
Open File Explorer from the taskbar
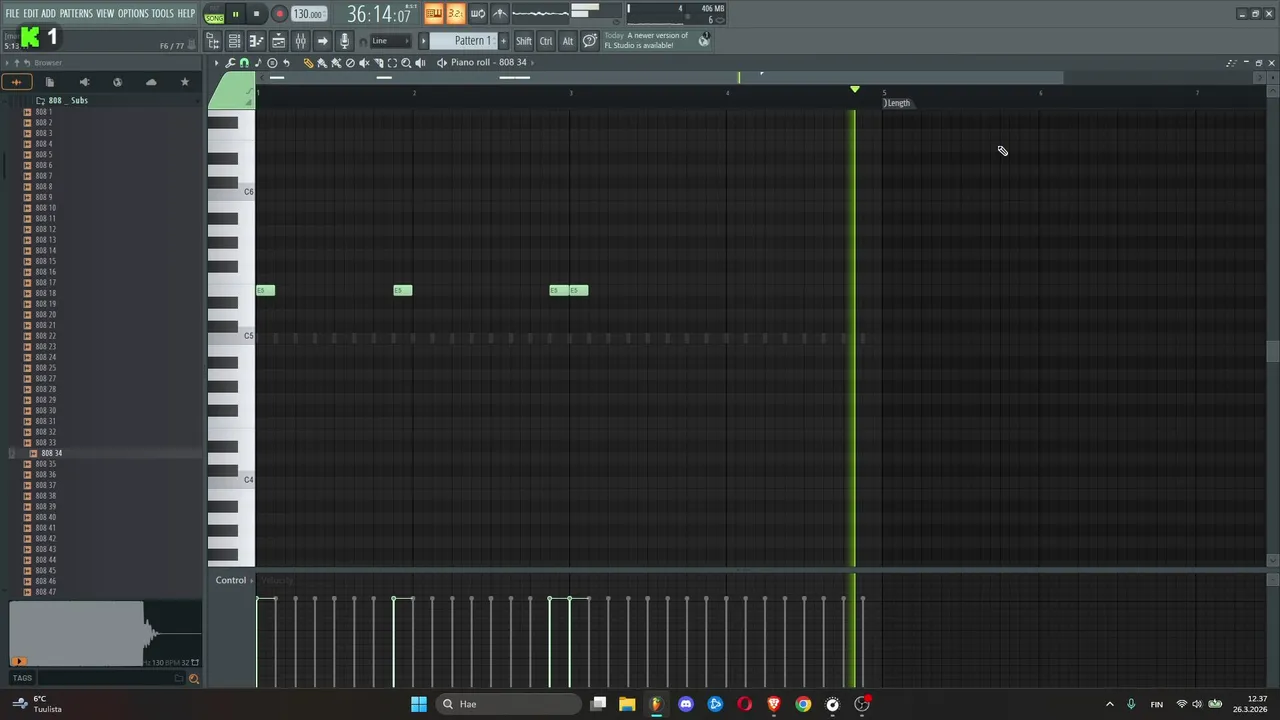click(x=627, y=704)
